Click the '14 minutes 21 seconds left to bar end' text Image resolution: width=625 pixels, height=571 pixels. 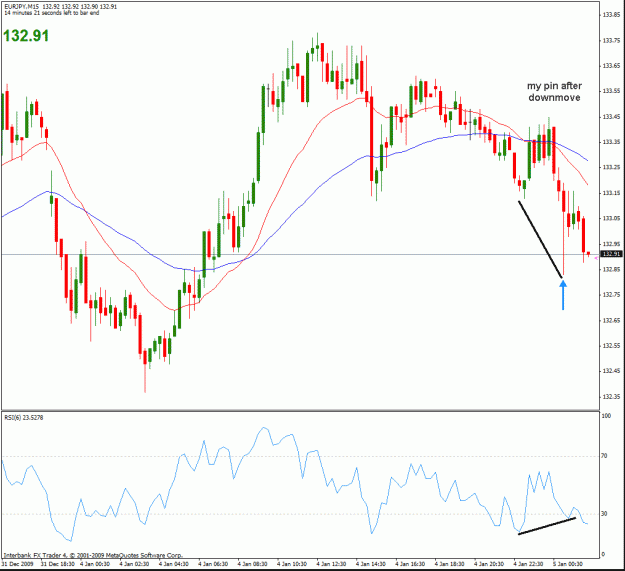click(51, 13)
